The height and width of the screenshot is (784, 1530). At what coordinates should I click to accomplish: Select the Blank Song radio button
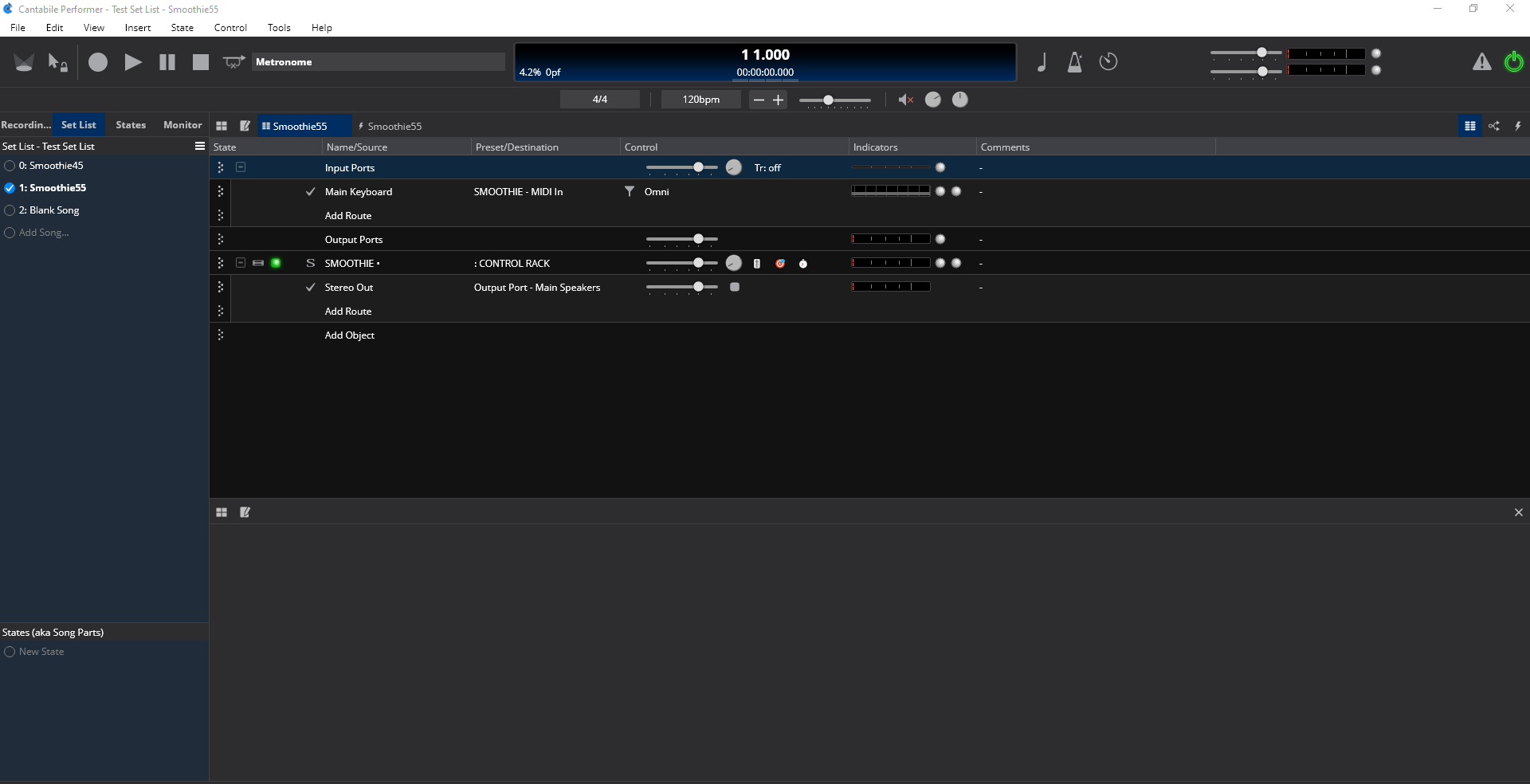pyautogui.click(x=10, y=210)
